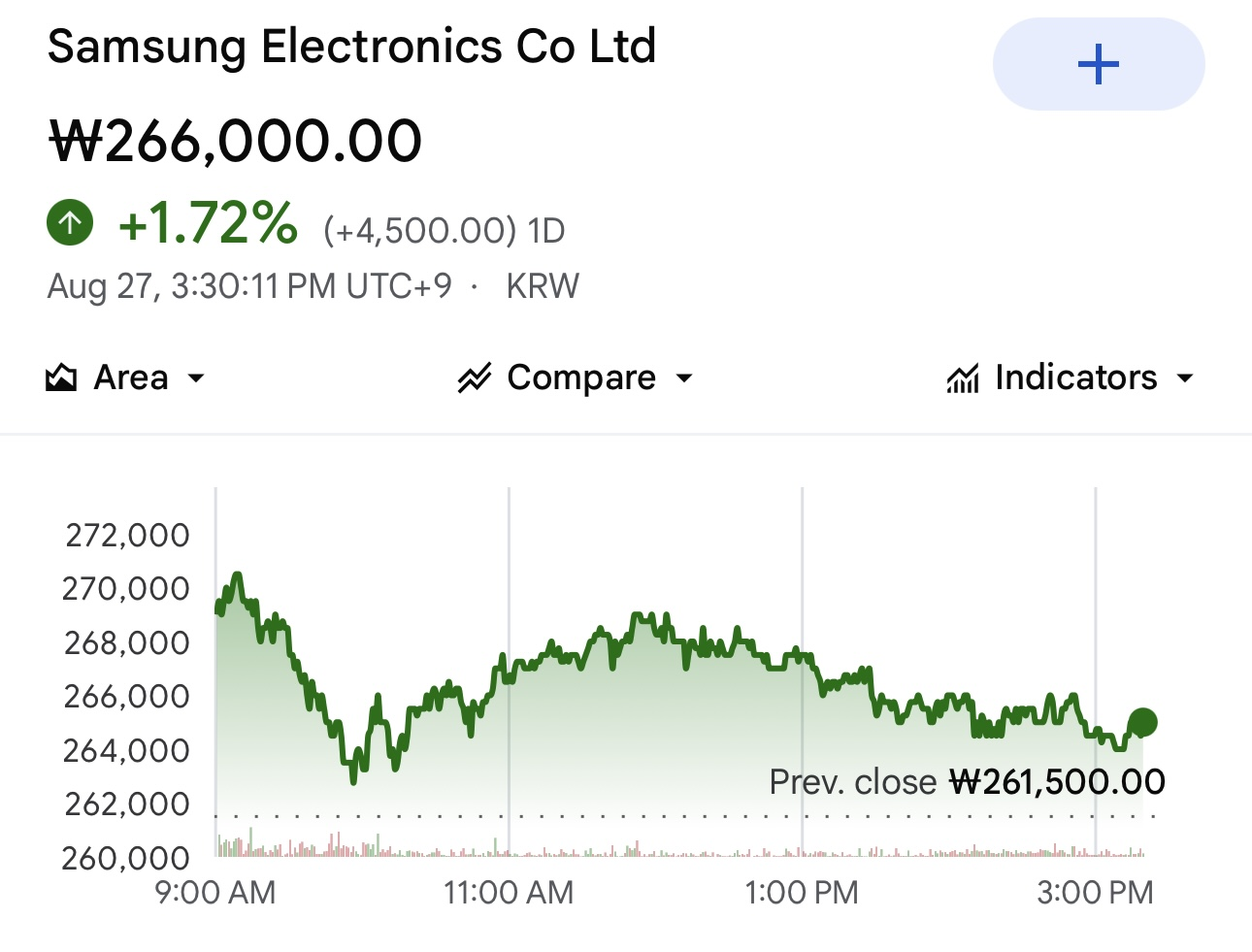Click the Compare lines icon

(x=475, y=378)
